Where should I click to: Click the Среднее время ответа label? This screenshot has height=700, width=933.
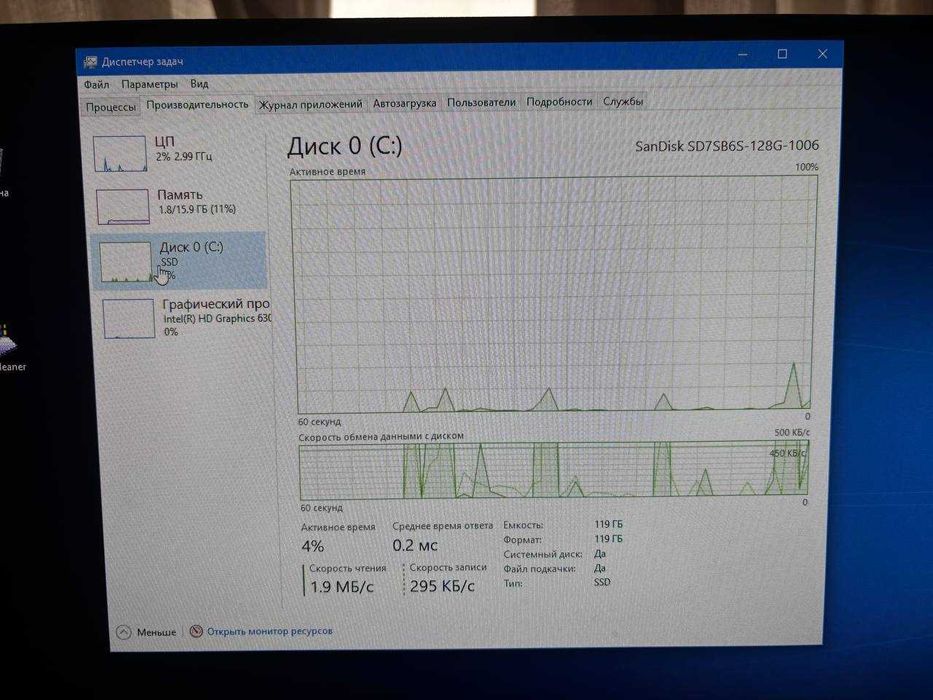(443, 526)
